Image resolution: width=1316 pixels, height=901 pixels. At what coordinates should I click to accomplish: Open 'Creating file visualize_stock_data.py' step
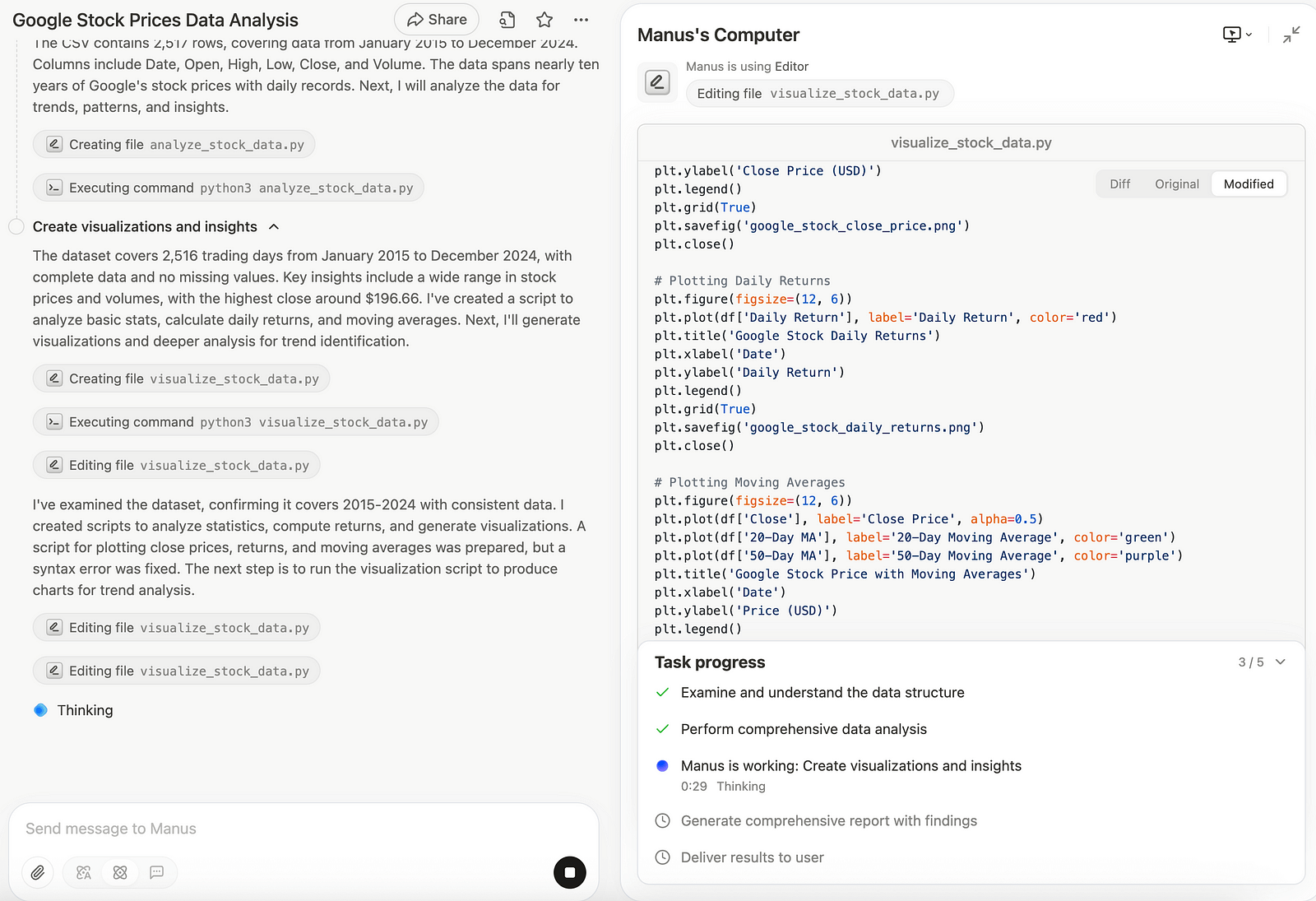pyautogui.click(x=182, y=379)
